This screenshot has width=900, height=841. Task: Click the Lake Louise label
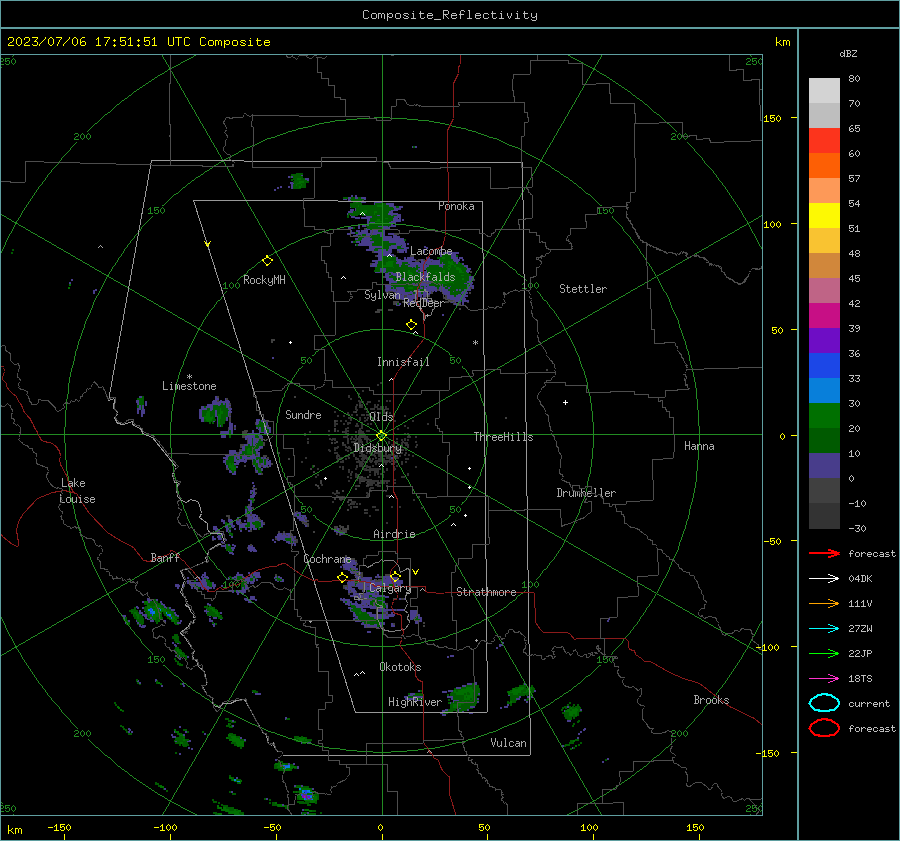77,491
